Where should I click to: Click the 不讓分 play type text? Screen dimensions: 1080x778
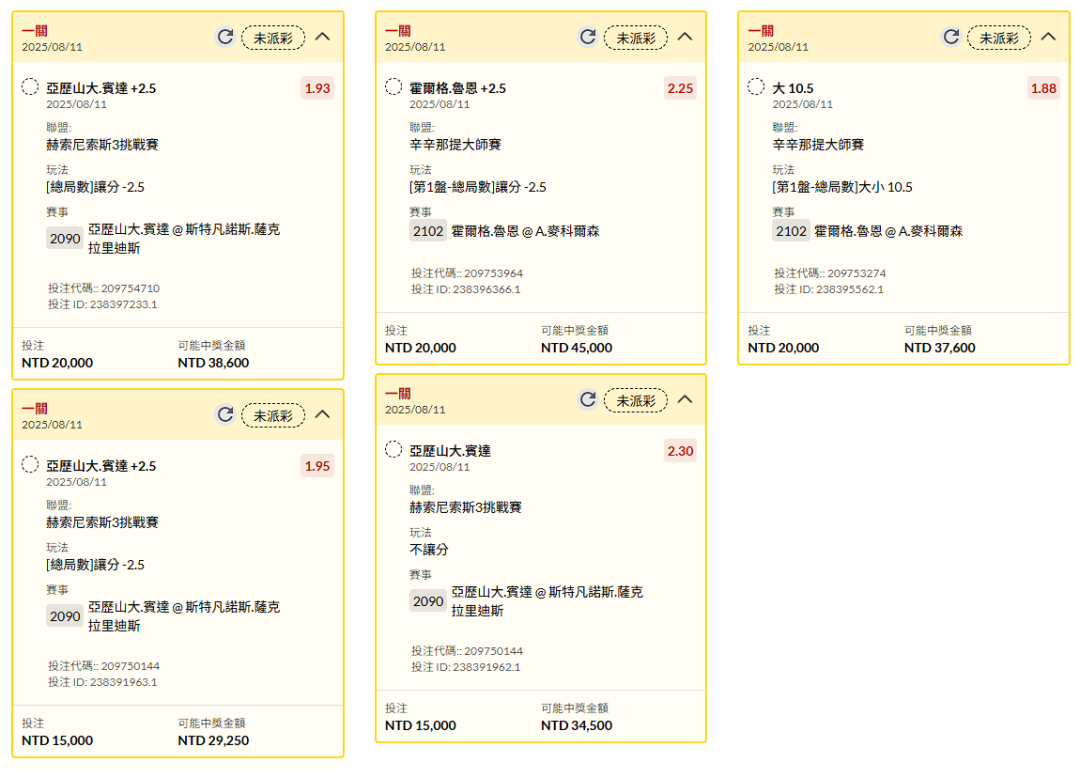point(428,549)
